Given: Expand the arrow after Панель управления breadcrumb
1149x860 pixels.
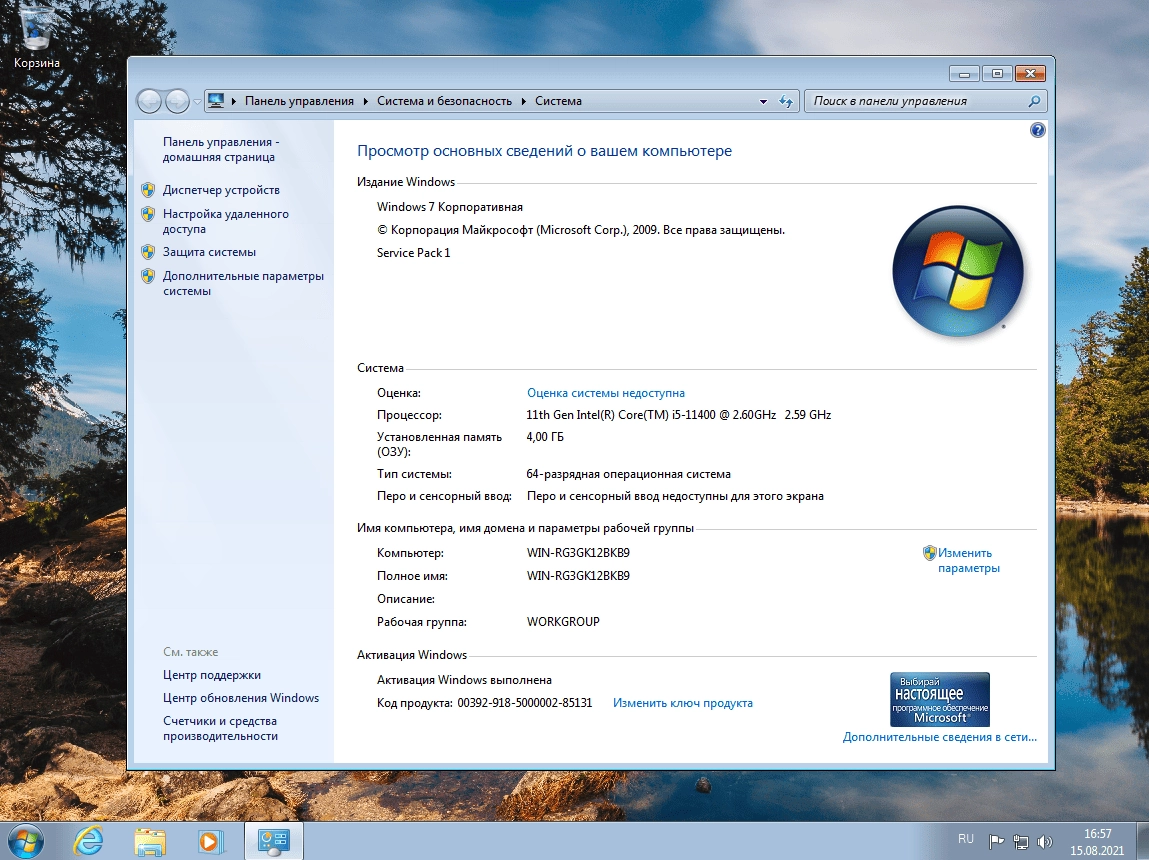Looking at the screenshot, I should click(x=365, y=101).
